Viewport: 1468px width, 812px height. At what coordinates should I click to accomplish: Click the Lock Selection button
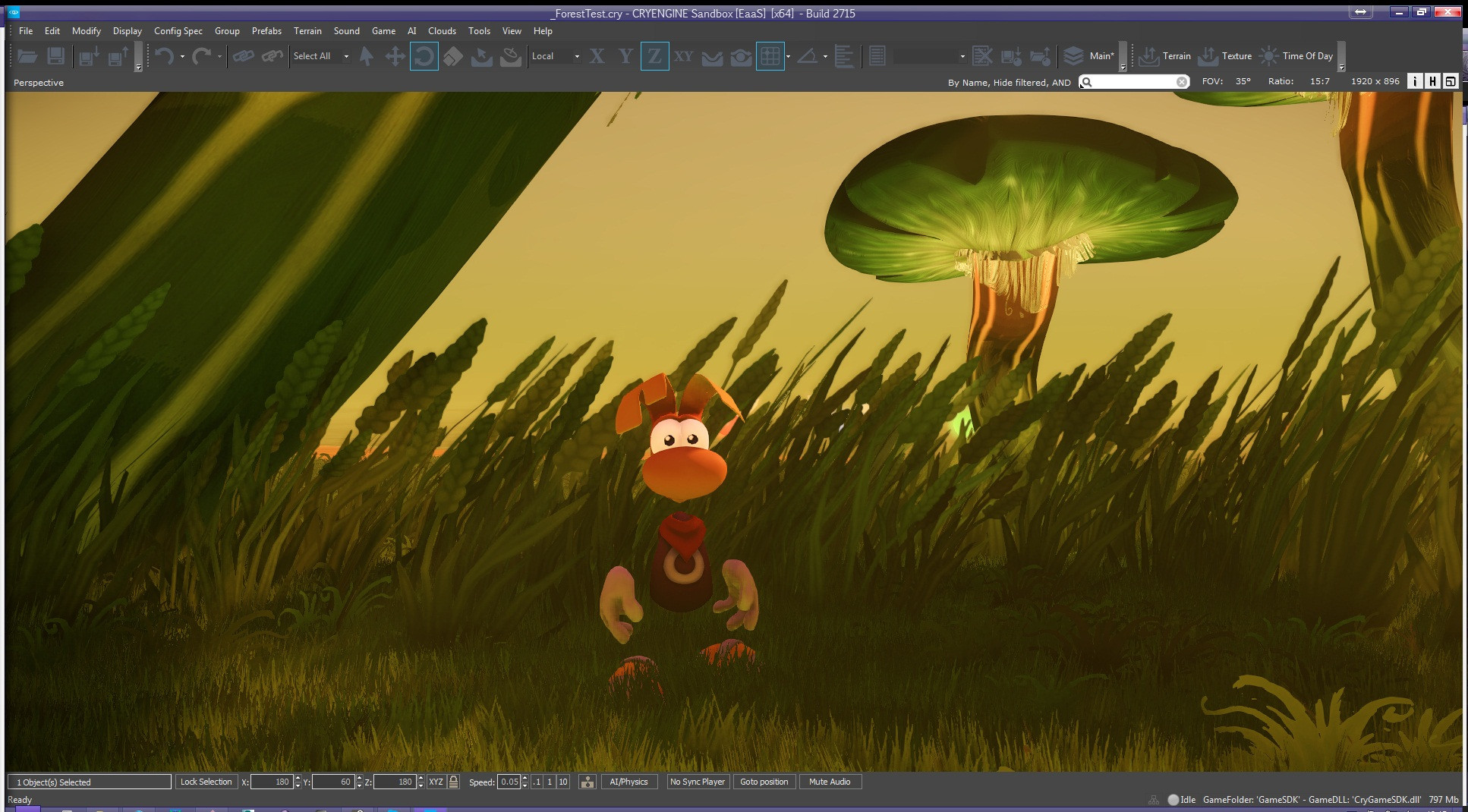[x=206, y=782]
